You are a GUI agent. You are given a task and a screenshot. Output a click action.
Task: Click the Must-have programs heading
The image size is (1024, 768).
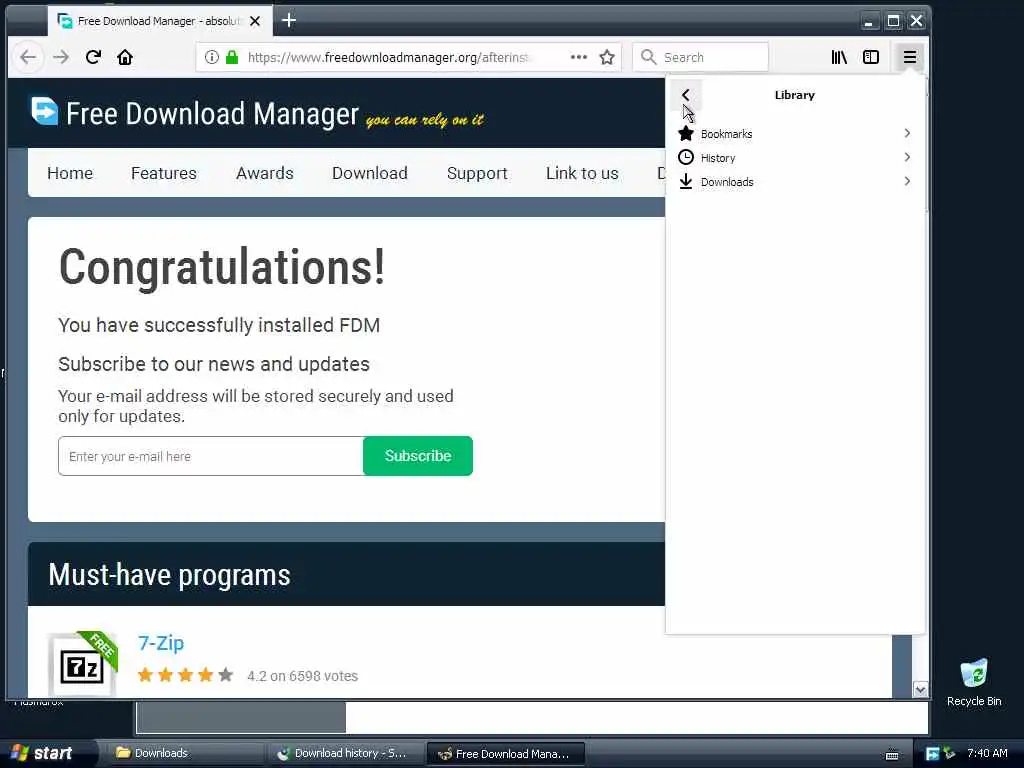coord(169,575)
